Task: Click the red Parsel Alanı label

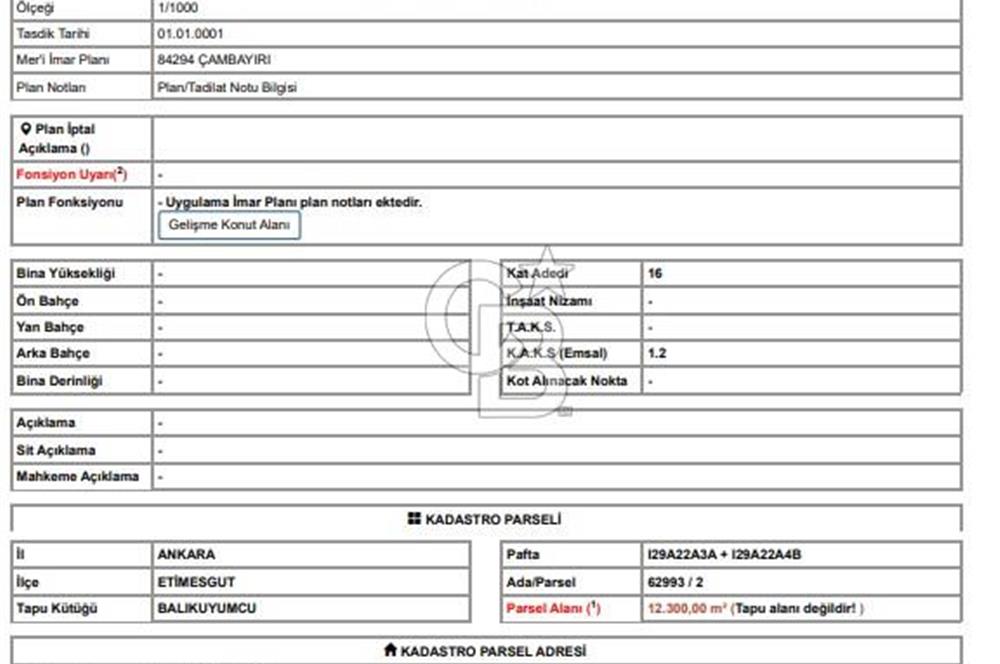Action: click(x=553, y=608)
